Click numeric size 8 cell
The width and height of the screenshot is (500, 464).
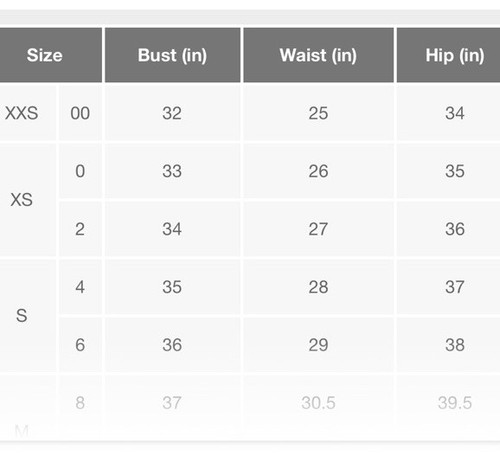coord(80,403)
